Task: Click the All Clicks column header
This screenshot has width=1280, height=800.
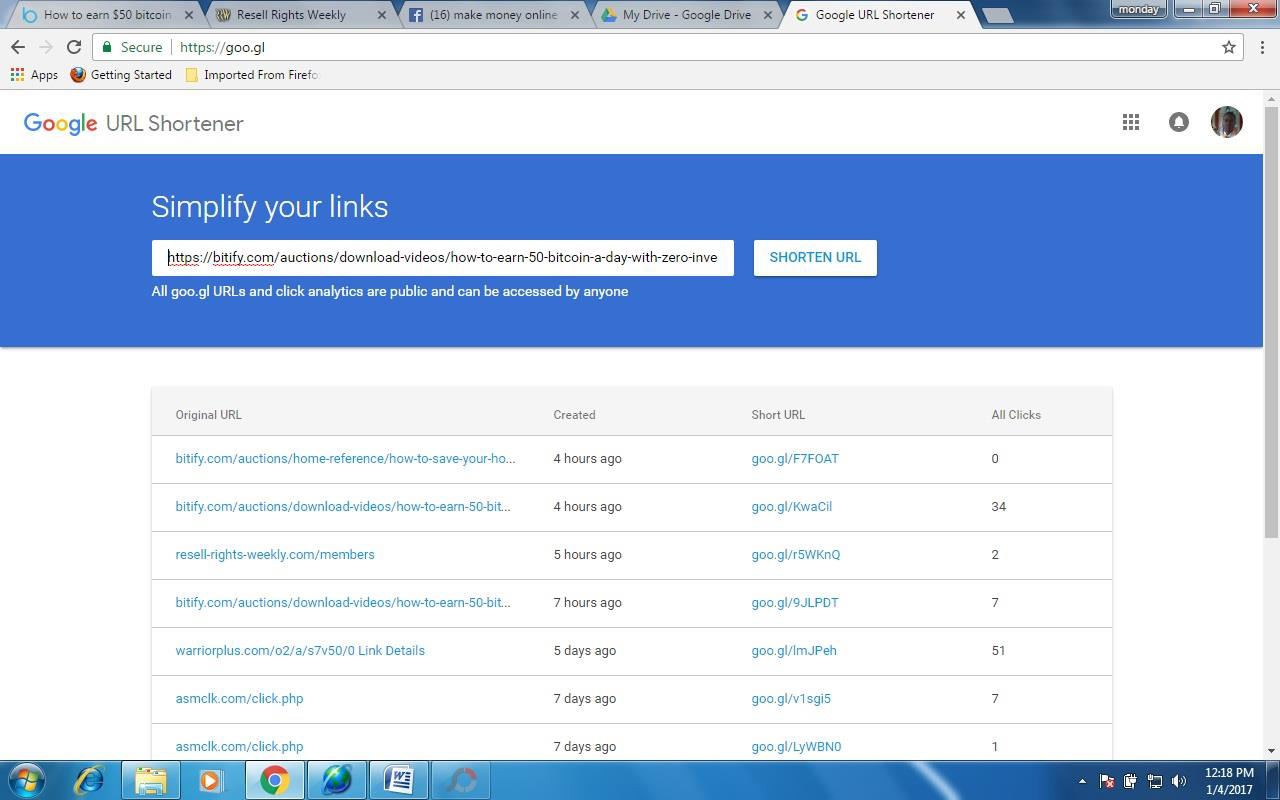Action: pos(1016,414)
